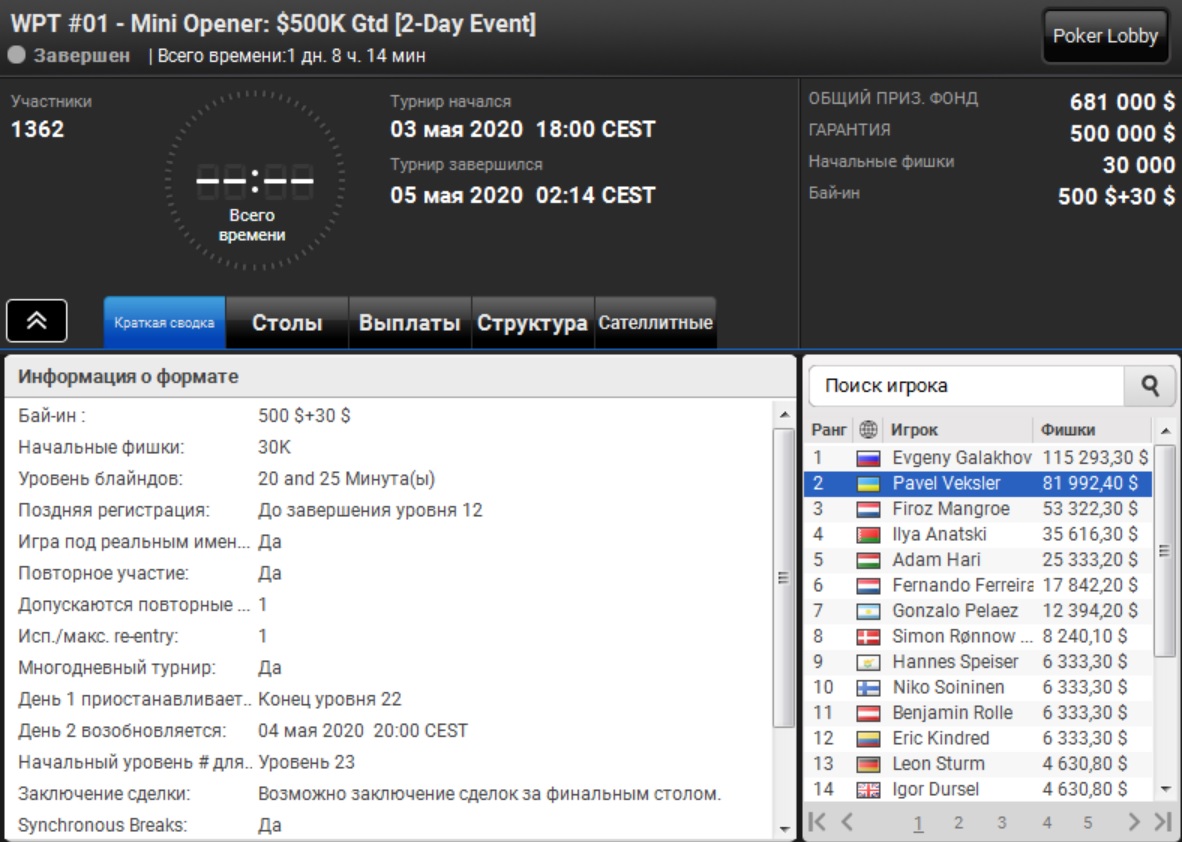Screen dimensions: 1182x842
Task: Go to previous page of player list
Action: pyautogui.click(x=847, y=822)
